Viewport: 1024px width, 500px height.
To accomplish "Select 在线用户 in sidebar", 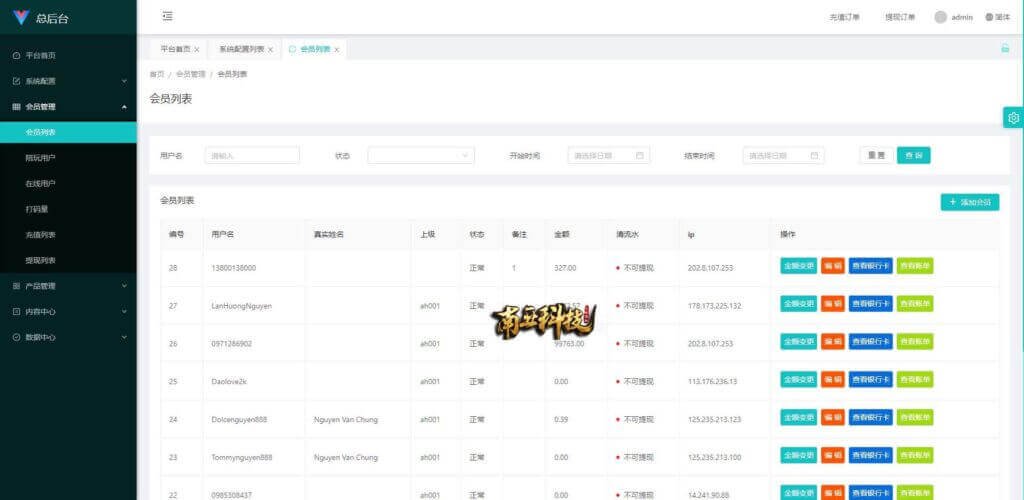I will tap(41, 184).
